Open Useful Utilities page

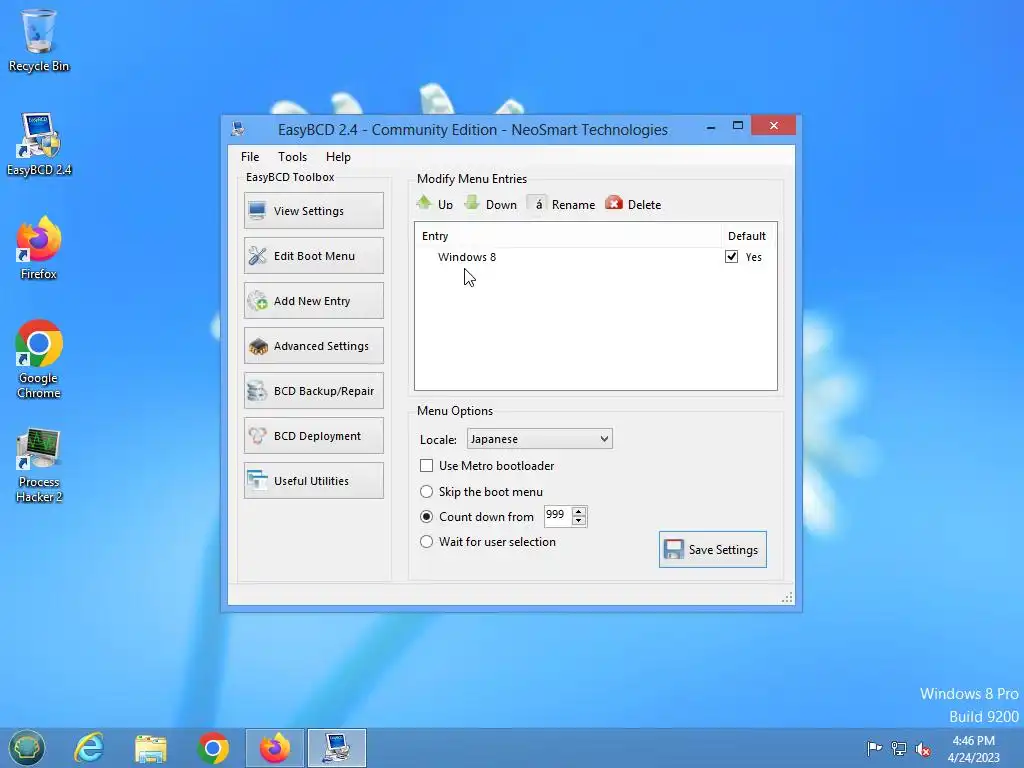pyautogui.click(x=313, y=481)
